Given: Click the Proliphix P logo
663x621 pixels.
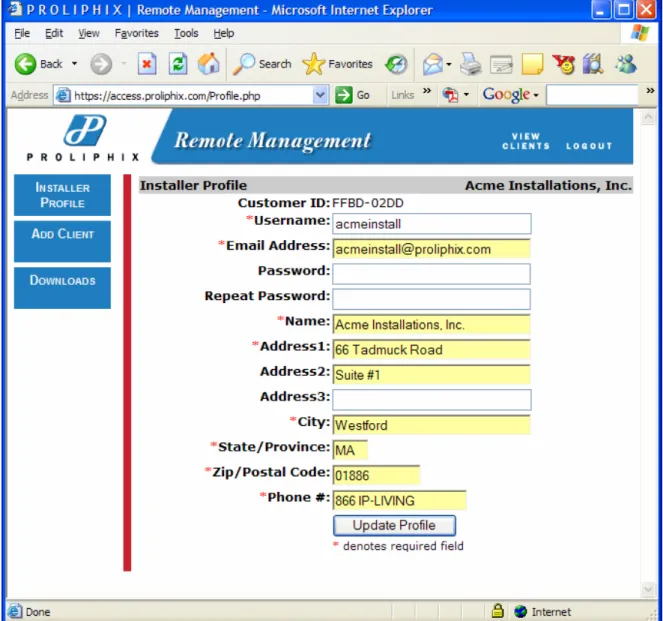Looking at the screenshot, I should (85, 130).
